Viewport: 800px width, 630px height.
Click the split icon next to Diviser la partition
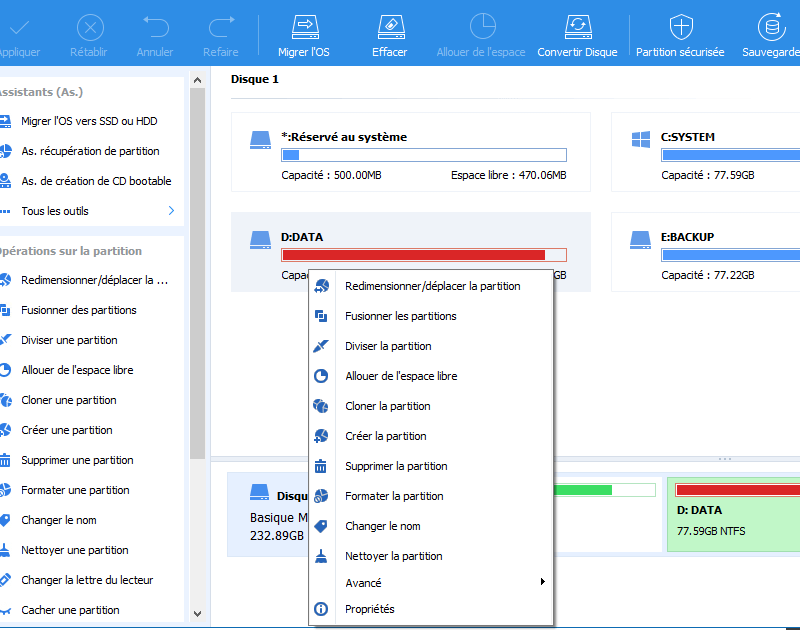pos(321,346)
